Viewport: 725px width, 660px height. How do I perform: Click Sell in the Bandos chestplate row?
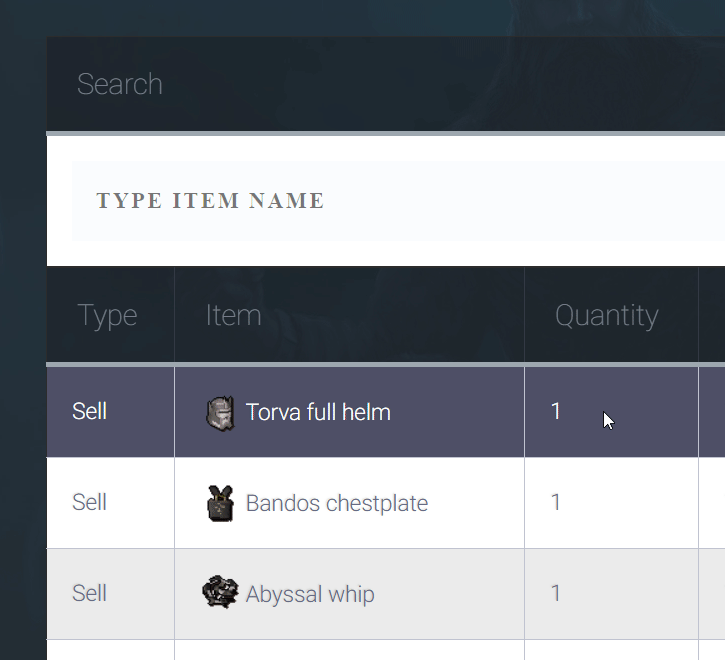pos(89,502)
